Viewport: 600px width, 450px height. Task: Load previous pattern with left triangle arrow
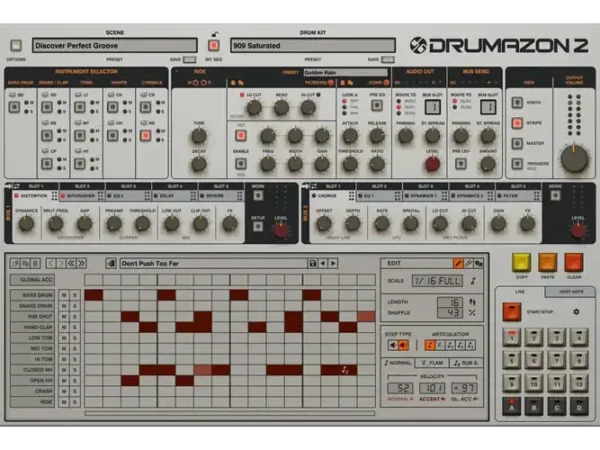(323, 263)
